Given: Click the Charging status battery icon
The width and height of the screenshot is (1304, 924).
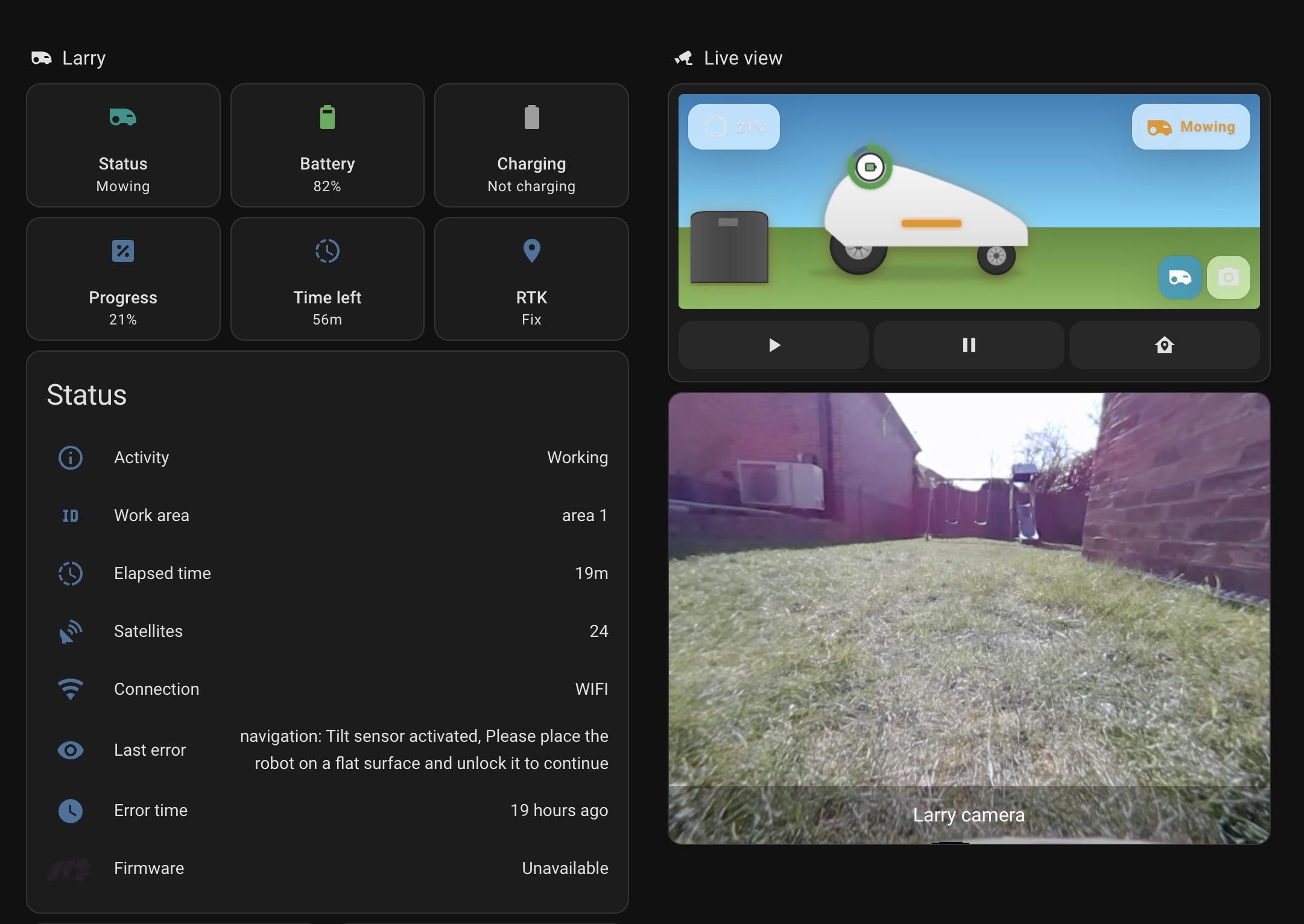Looking at the screenshot, I should tap(531, 117).
